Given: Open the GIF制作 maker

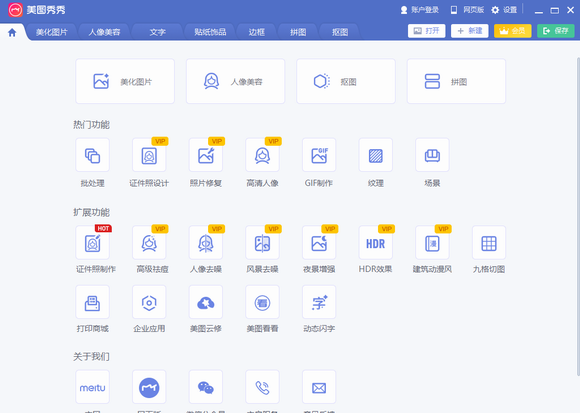Looking at the screenshot, I should point(319,155).
